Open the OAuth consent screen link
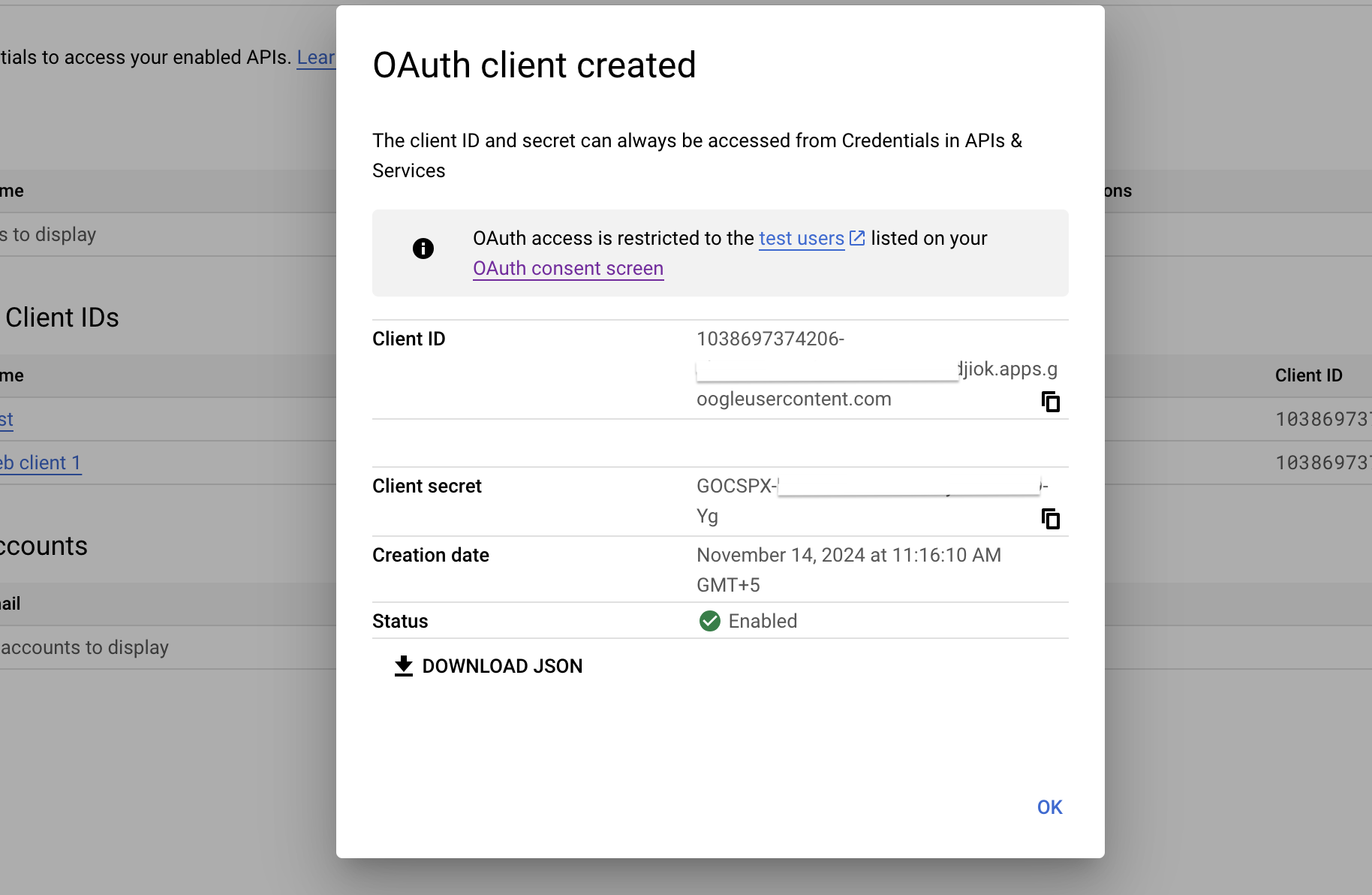 [x=568, y=269]
